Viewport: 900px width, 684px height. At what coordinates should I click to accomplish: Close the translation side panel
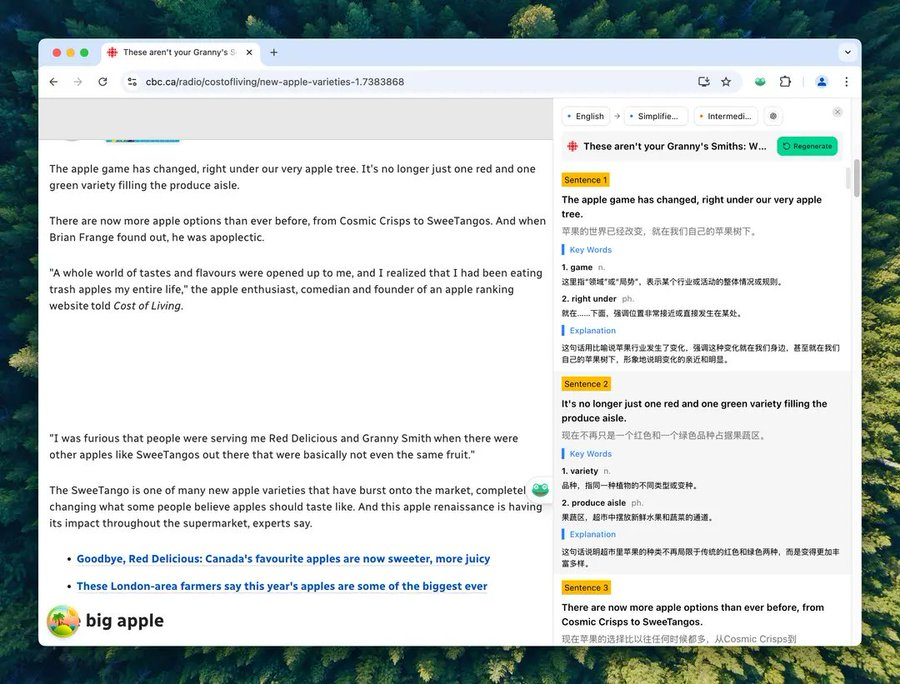point(837,112)
